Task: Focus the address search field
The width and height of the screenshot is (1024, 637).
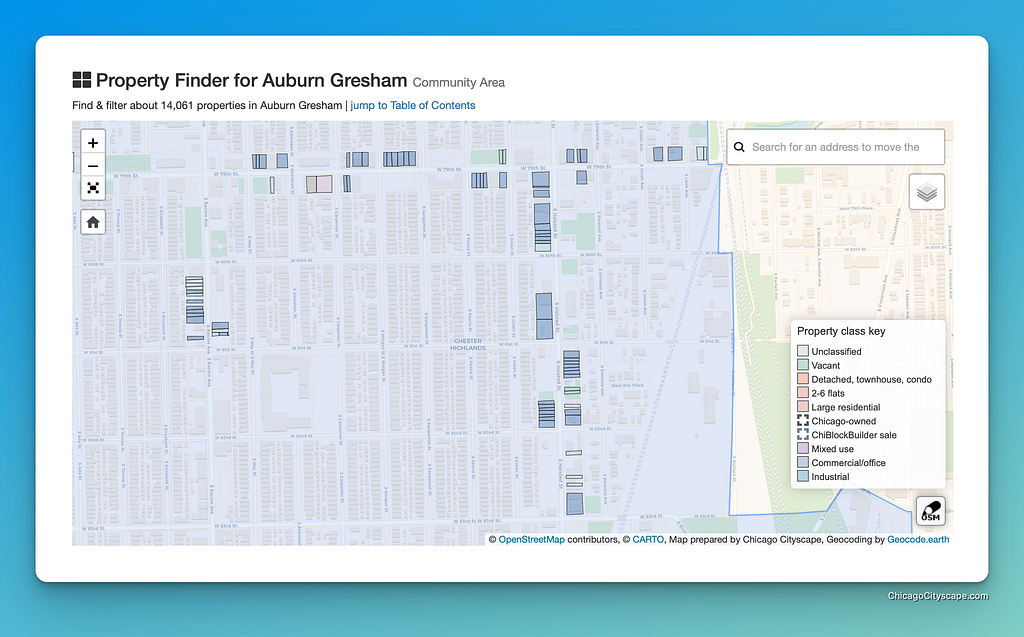Action: 835,147
